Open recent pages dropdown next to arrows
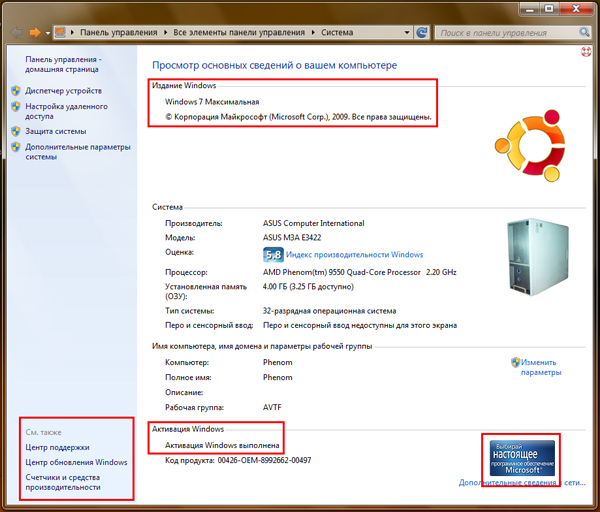This screenshot has width=600, height=512. click(47, 33)
